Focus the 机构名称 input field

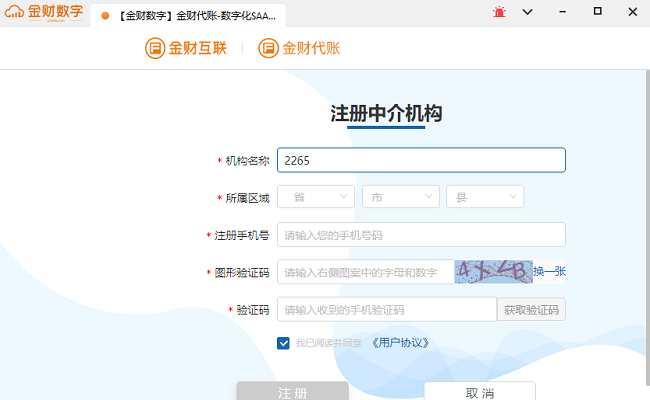[421, 160]
